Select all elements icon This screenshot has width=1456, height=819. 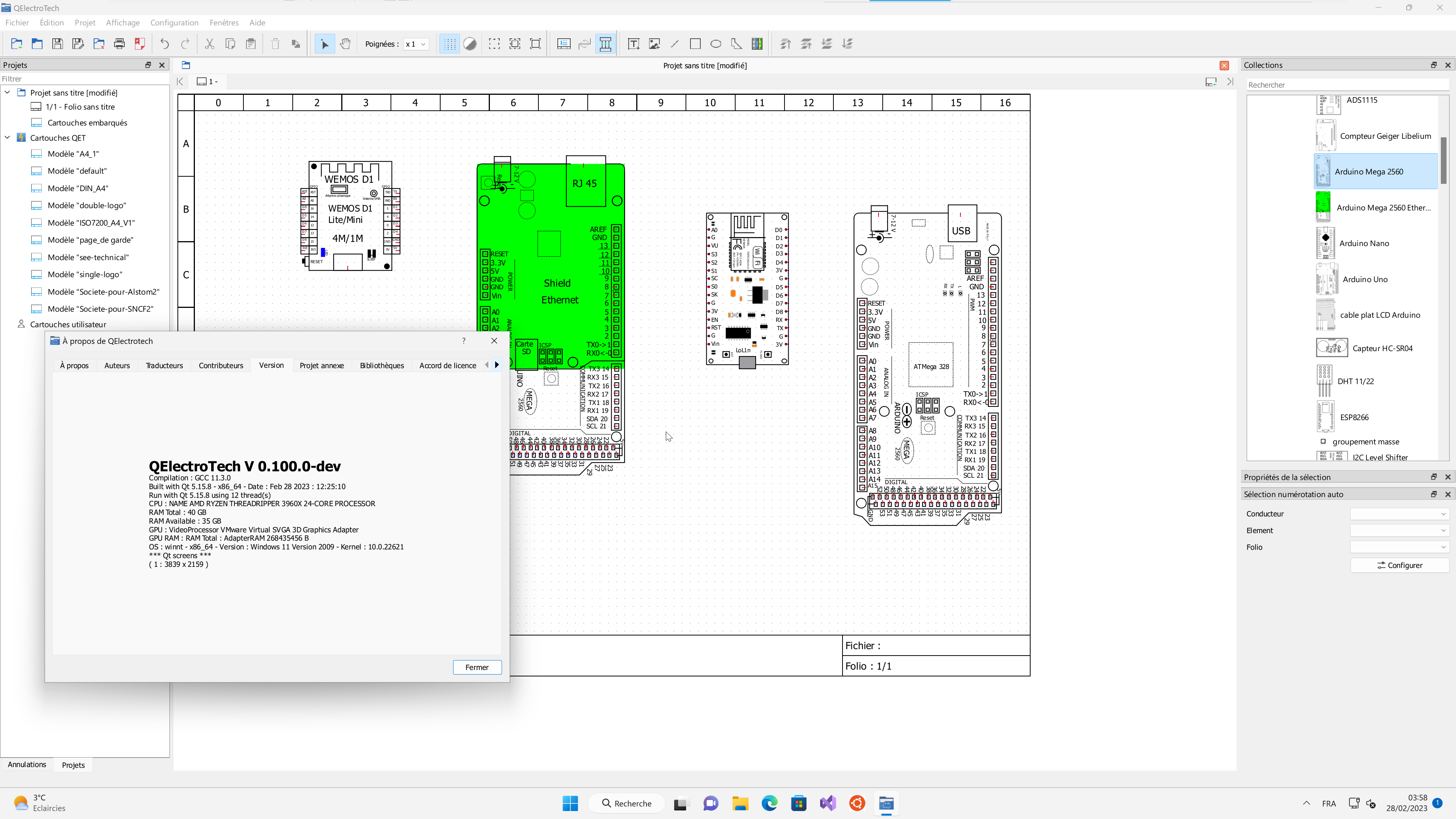coord(494,44)
